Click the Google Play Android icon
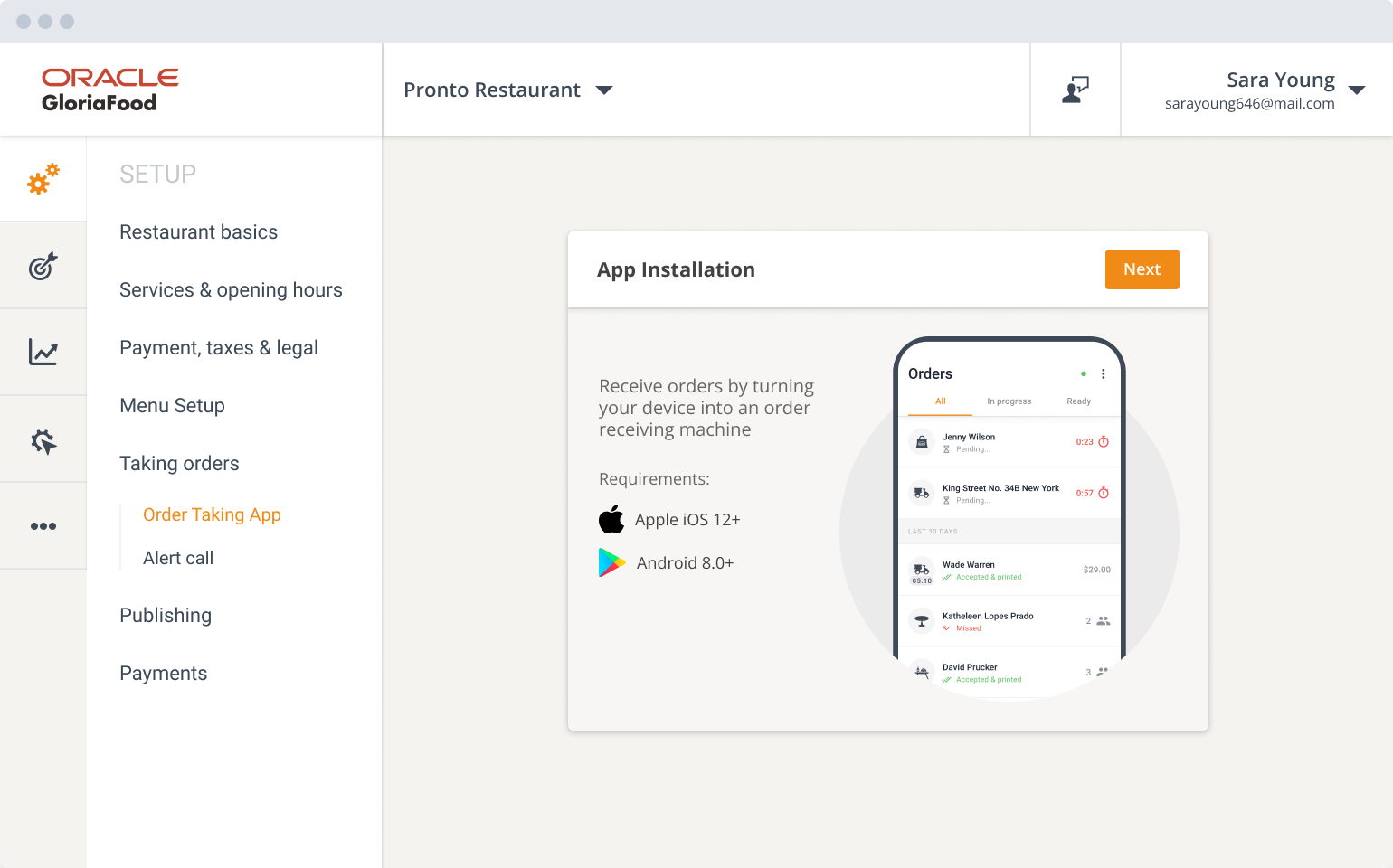The height and width of the screenshot is (868, 1393). (x=611, y=562)
